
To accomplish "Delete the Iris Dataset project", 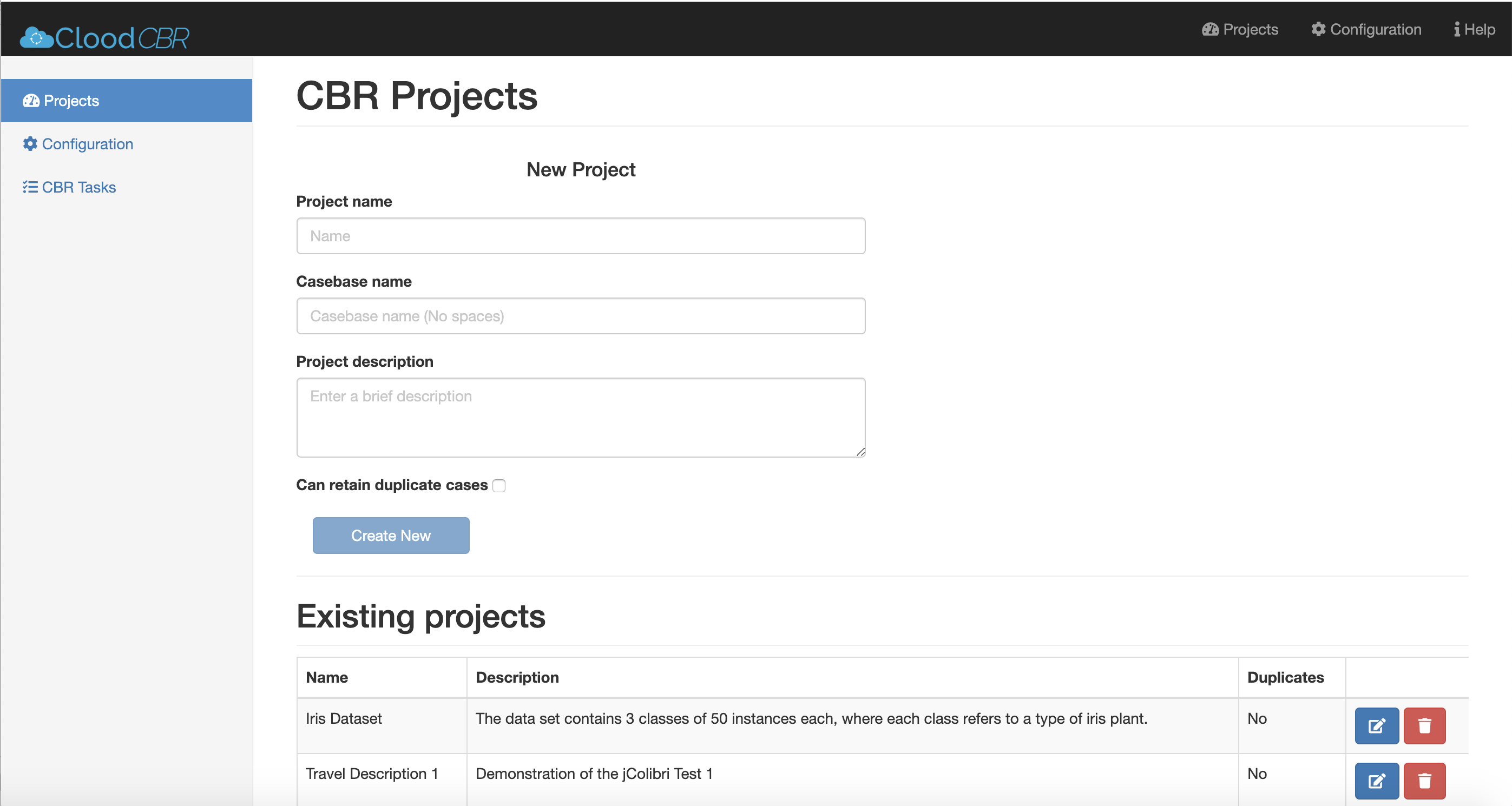I will click(1424, 725).
